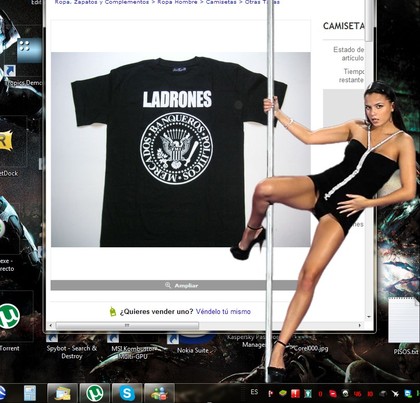Click the horizontal scrollbar left arrow
Viewport: 420px width, 403px height.
coord(51,325)
